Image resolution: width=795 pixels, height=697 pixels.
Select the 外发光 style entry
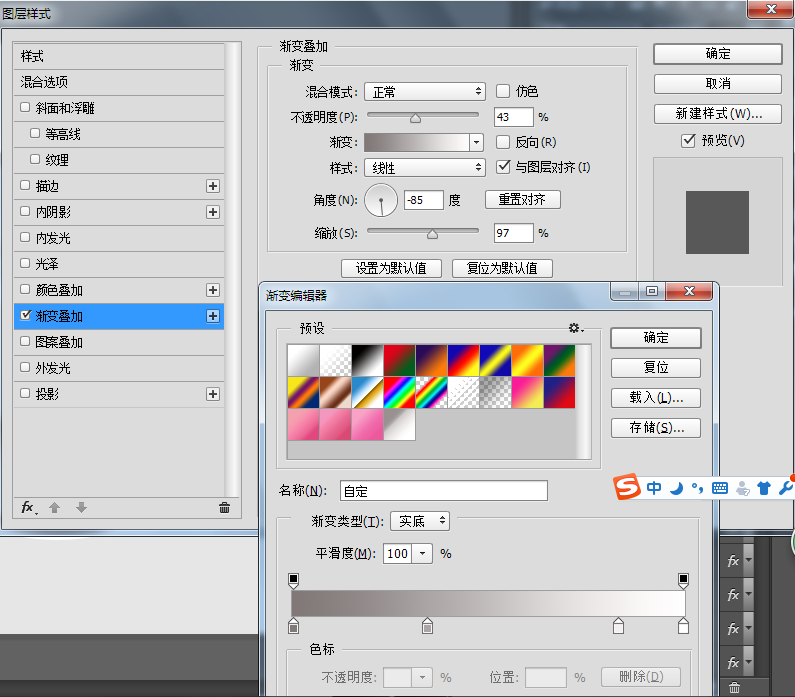pyautogui.click(x=119, y=368)
